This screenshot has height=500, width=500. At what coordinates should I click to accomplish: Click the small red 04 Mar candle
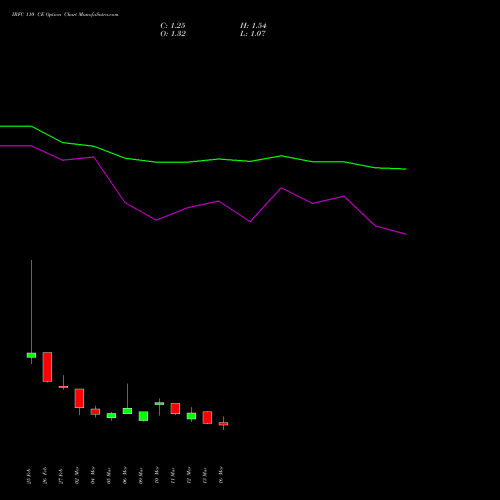(x=95, y=412)
